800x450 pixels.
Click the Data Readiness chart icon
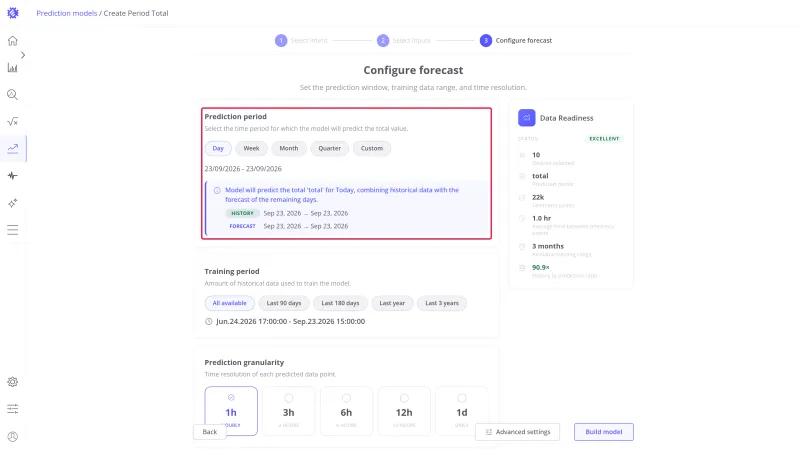(527, 118)
